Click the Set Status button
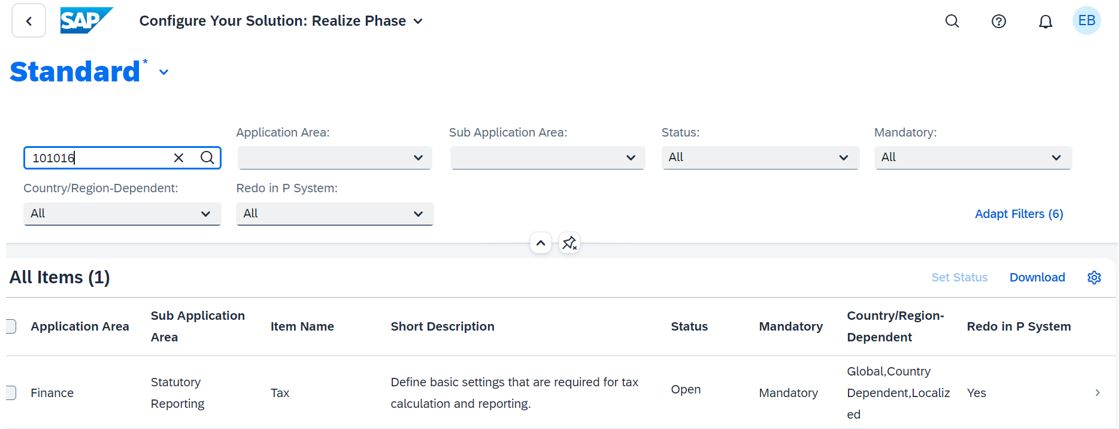This screenshot has width=1119, height=429. coord(959,278)
